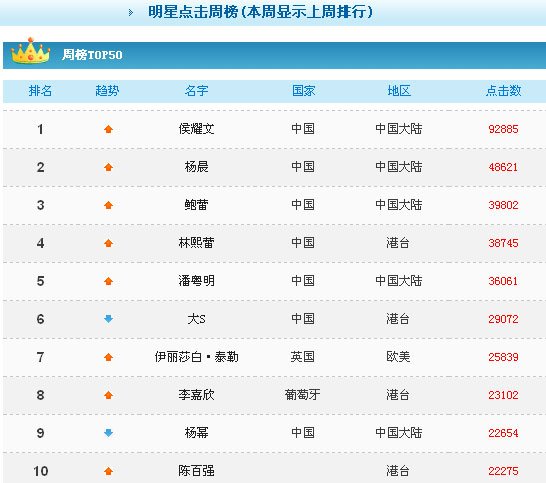The image size is (546, 483).
Task: Open the star name 伊丽莎白·泰勒
Action: pos(196,357)
